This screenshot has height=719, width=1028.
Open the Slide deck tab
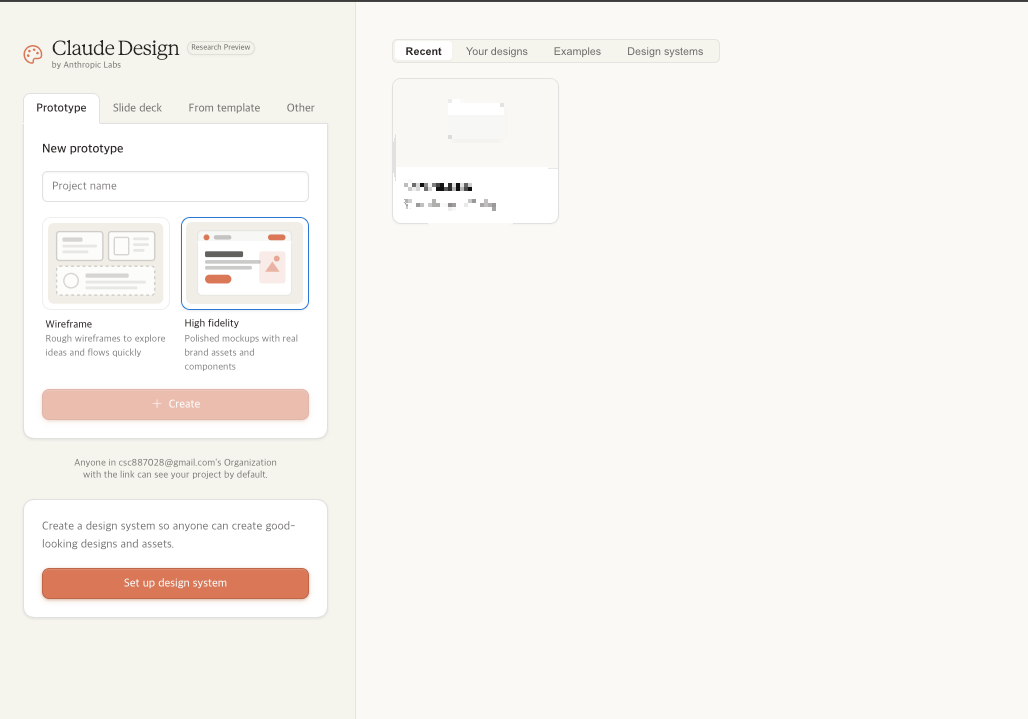137,107
